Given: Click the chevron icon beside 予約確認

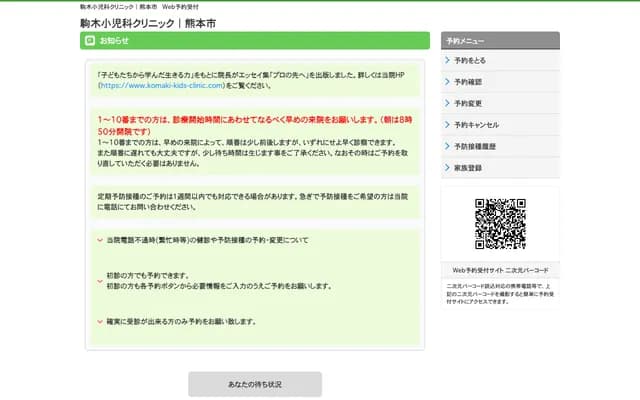Looking at the screenshot, I should click(447, 82).
